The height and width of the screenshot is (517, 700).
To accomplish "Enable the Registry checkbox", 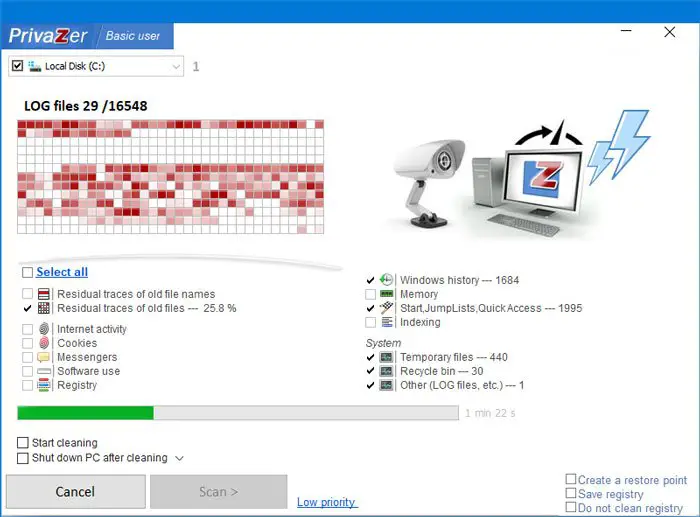I will tap(27, 385).
